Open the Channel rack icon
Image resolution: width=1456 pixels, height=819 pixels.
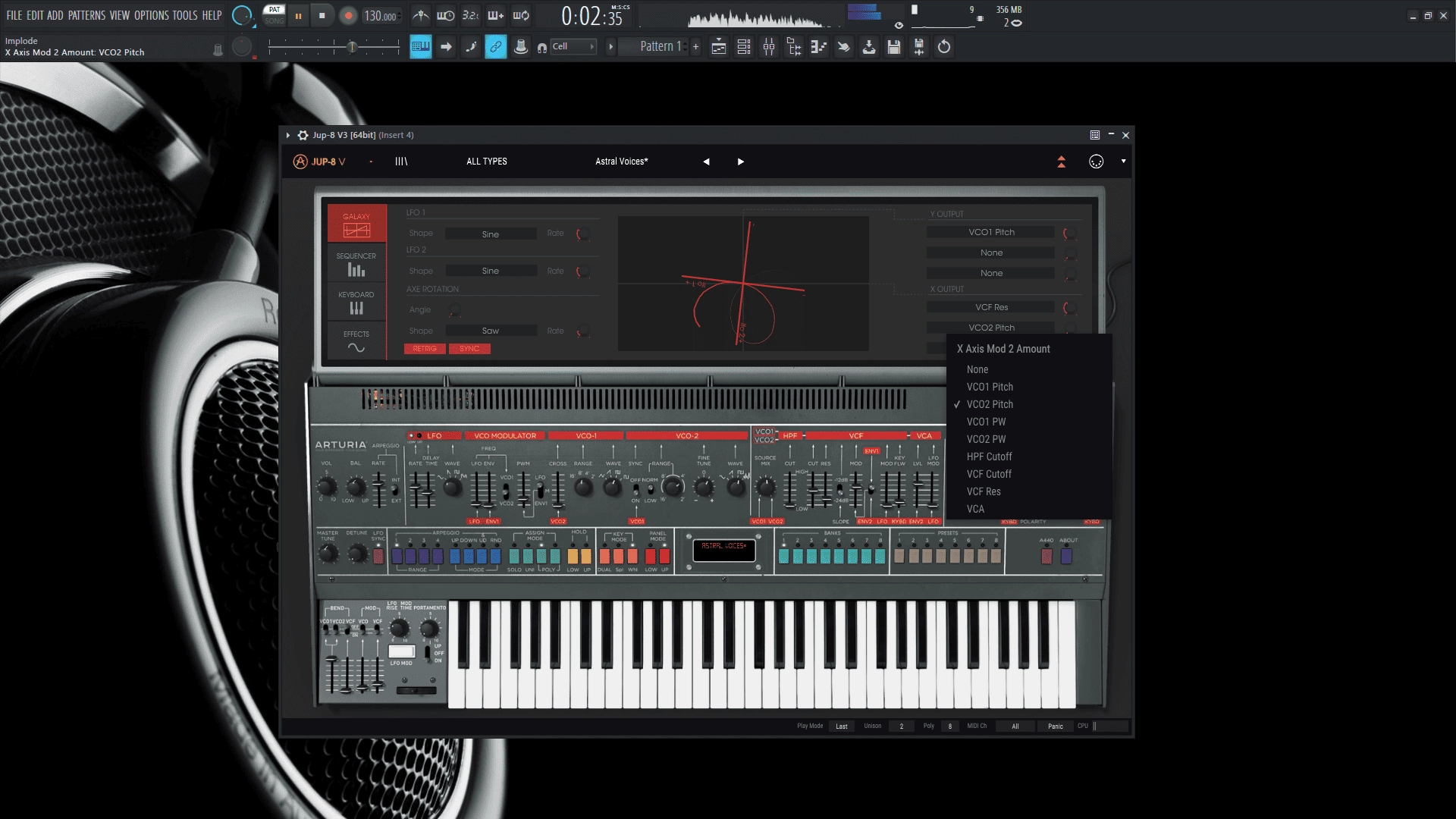coord(744,47)
